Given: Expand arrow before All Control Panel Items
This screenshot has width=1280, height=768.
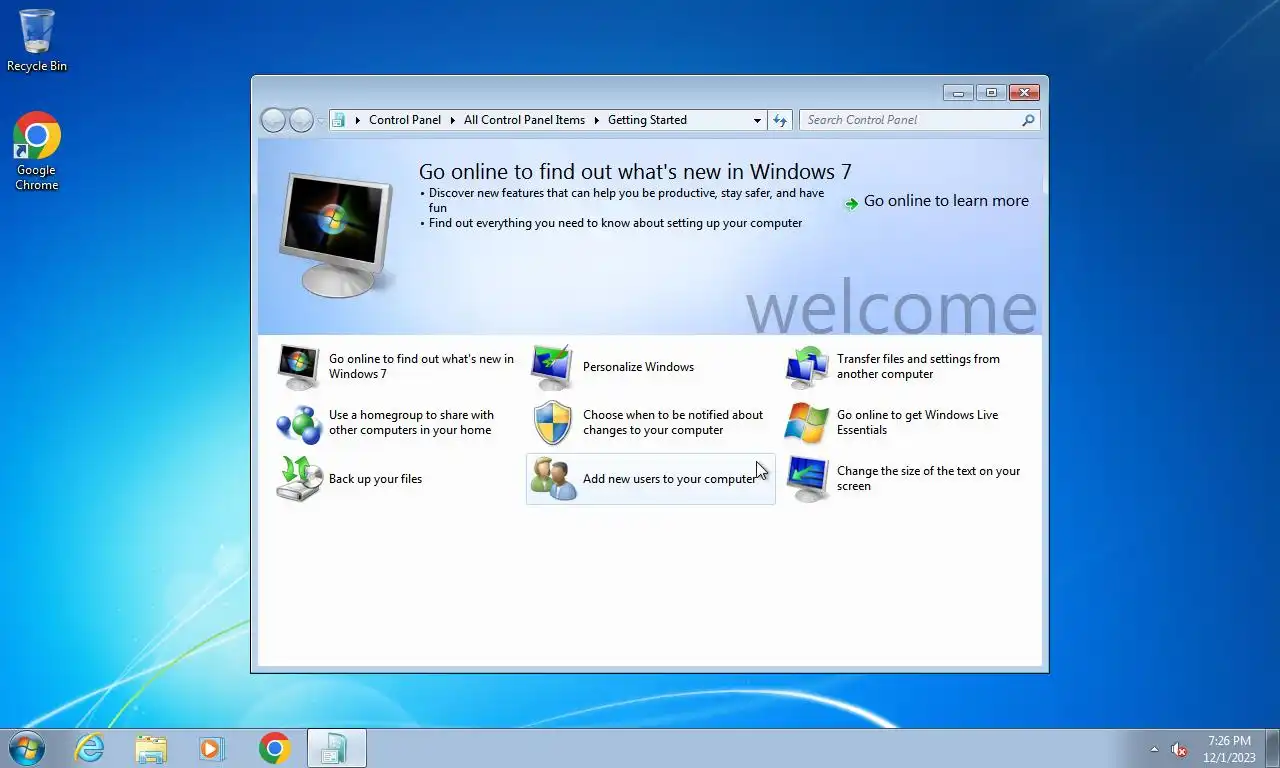Looking at the screenshot, I should 452,120.
